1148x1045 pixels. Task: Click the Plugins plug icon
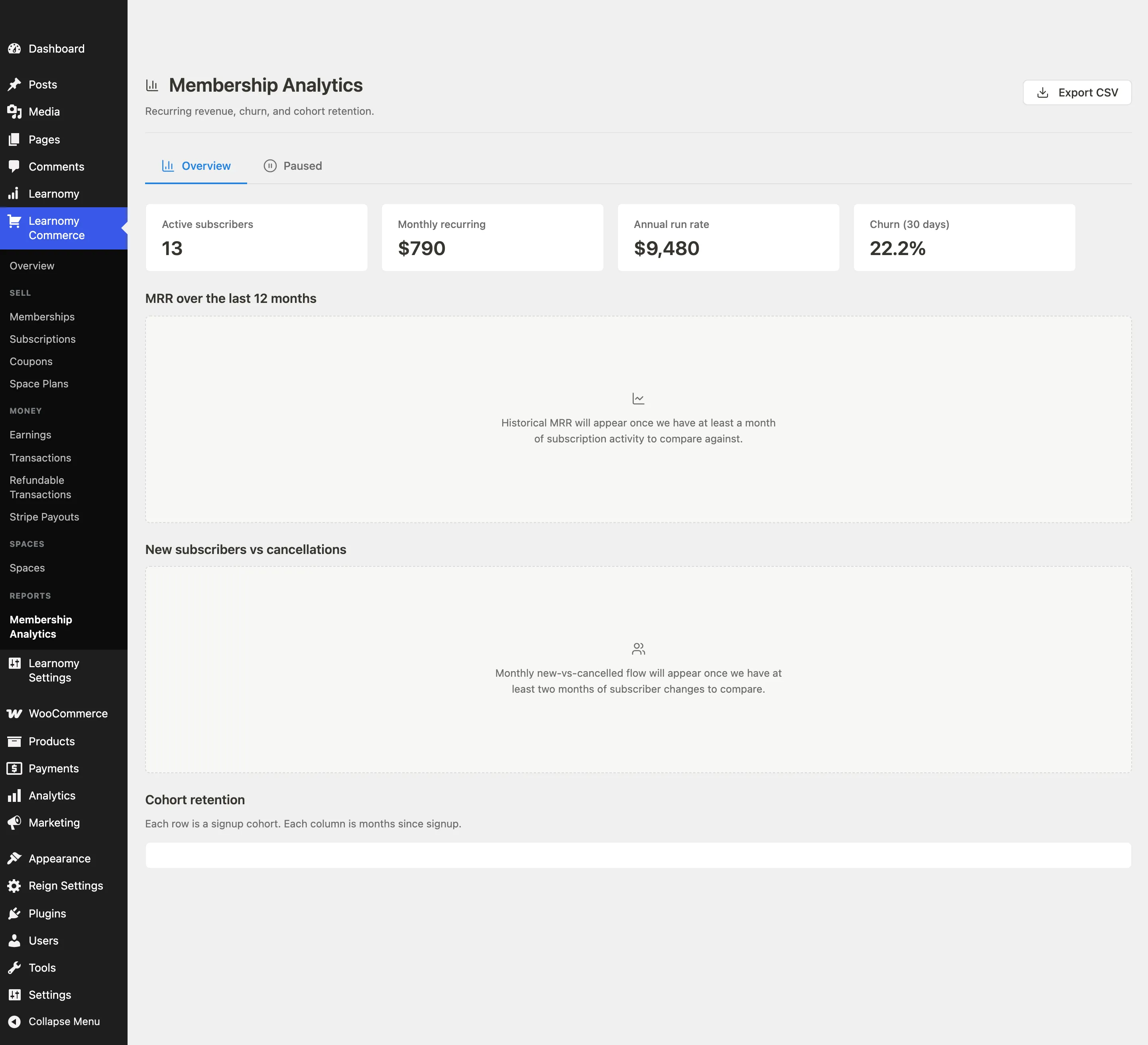tap(14, 913)
